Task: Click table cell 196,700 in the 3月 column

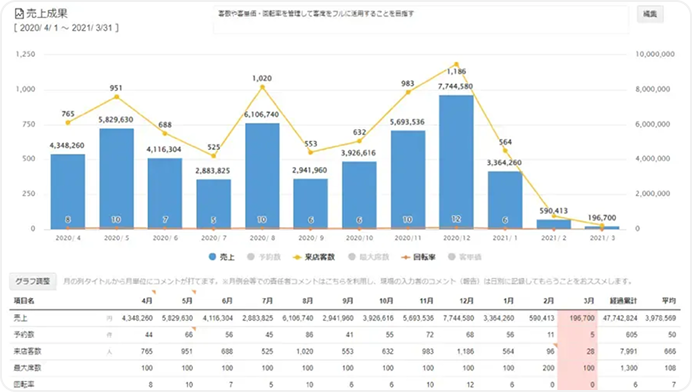Action: pyautogui.click(x=582, y=318)
